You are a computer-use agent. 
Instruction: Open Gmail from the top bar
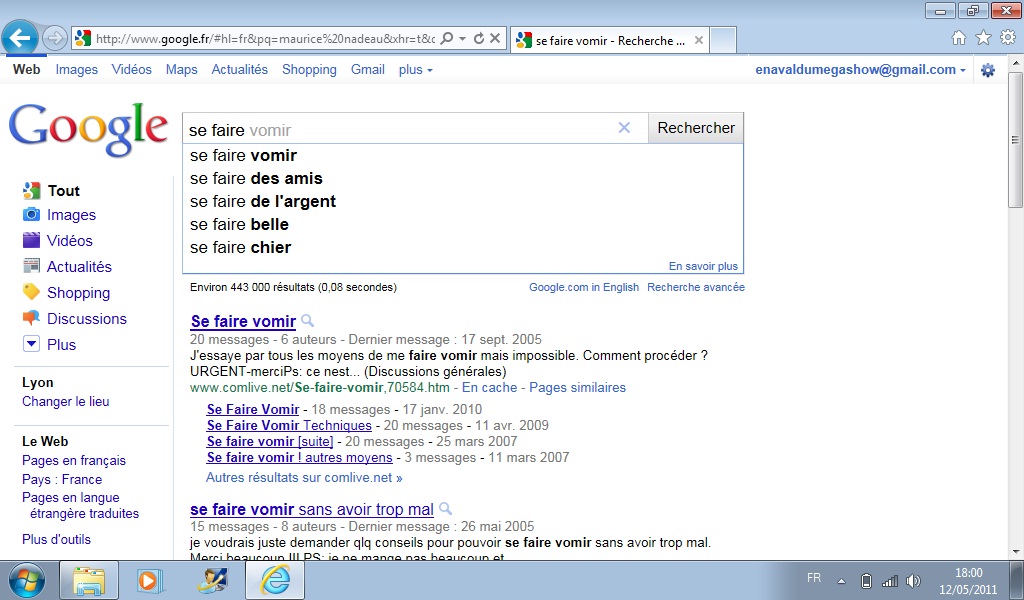[368, 69]
